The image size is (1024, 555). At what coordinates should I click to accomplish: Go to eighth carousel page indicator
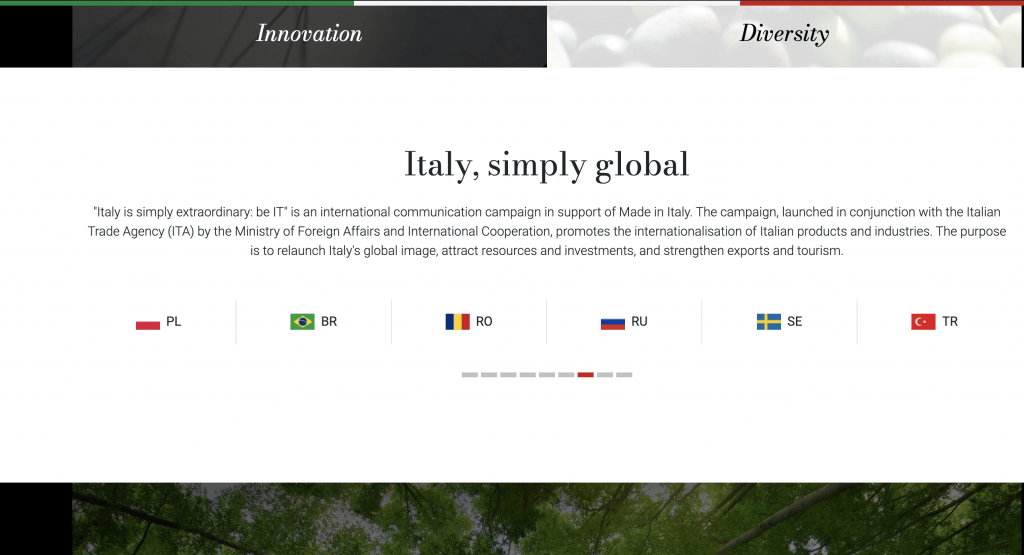[605, 375]
